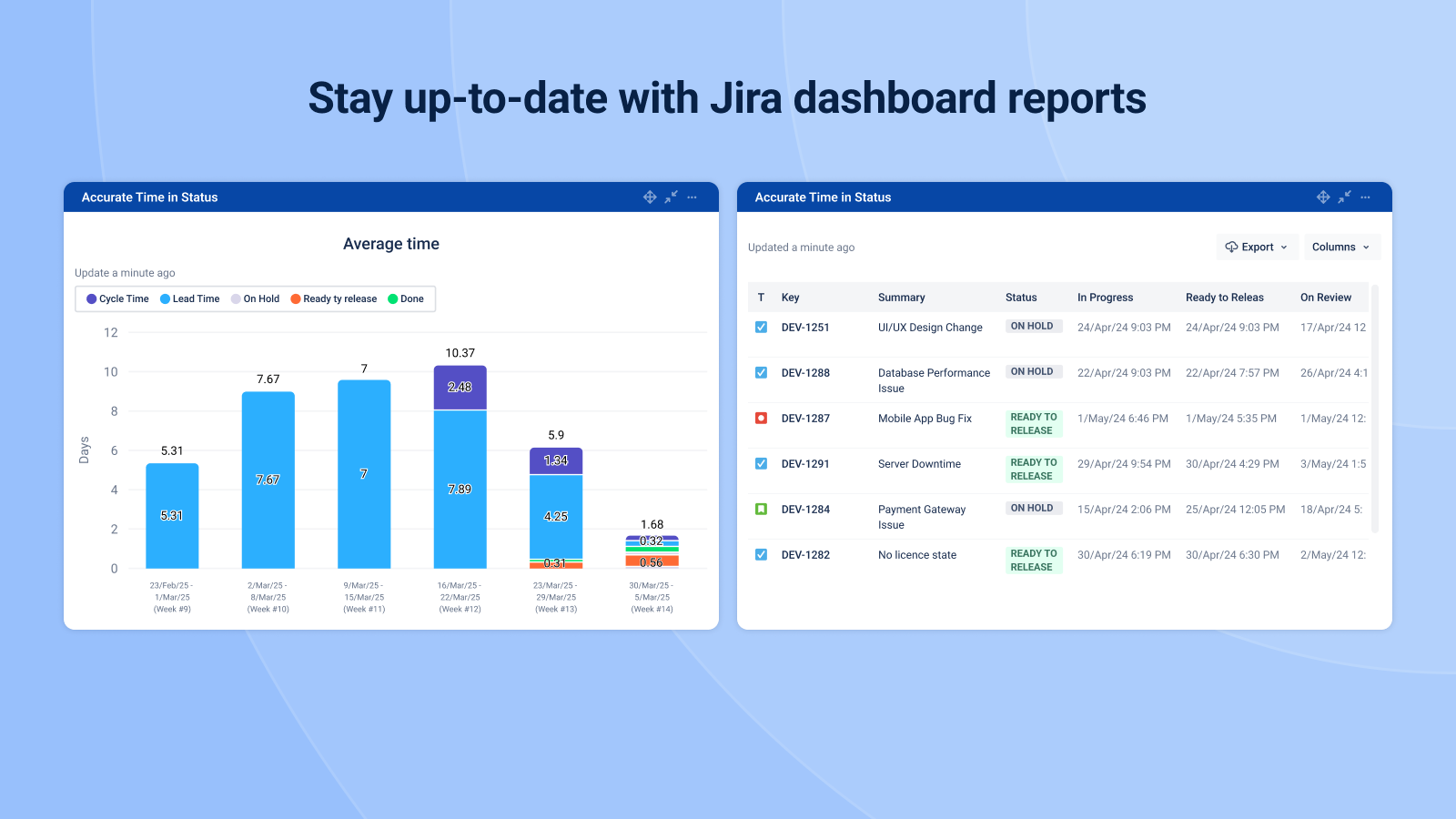The height and width of the screenshot is (819, 1456).
Task: Click summary "Mobile App Bug Fix"
Action: click(x=925, y=419)
